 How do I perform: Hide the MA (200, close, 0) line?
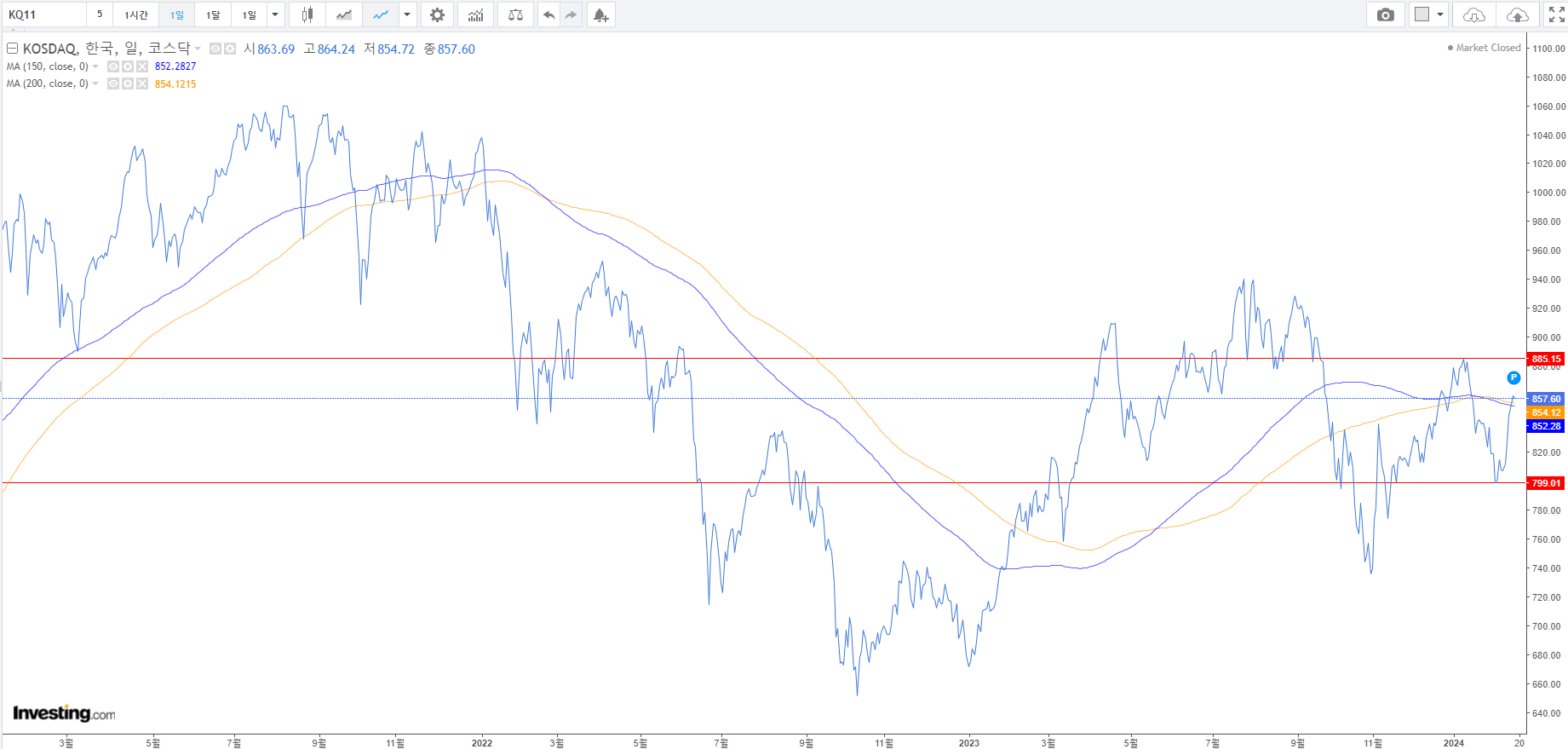113,84
